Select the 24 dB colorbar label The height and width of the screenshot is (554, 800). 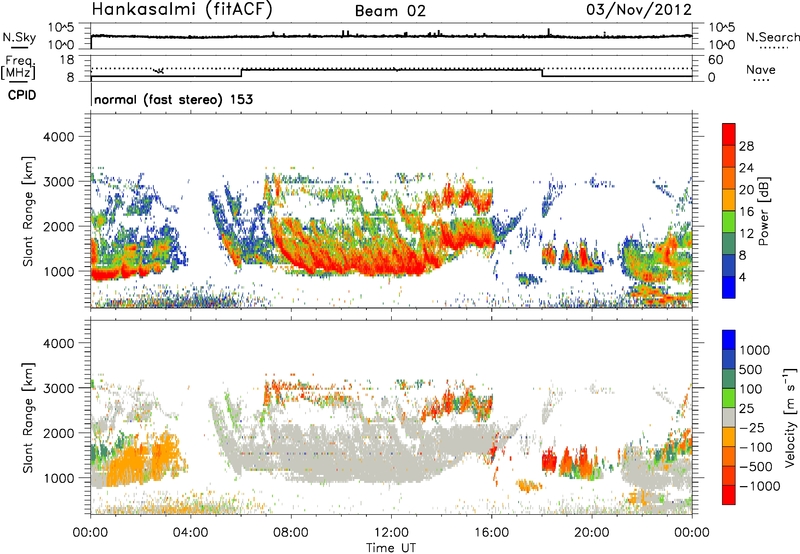(x=746, y=168)
